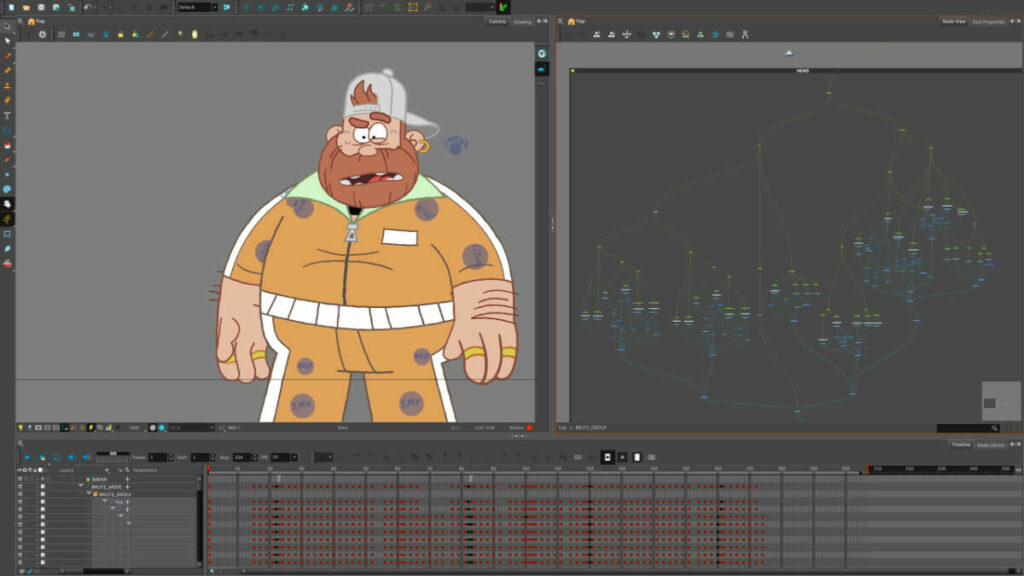Select the Text tool
The height and width of the screenshot is (576, 1024).
tap(7, 115)
